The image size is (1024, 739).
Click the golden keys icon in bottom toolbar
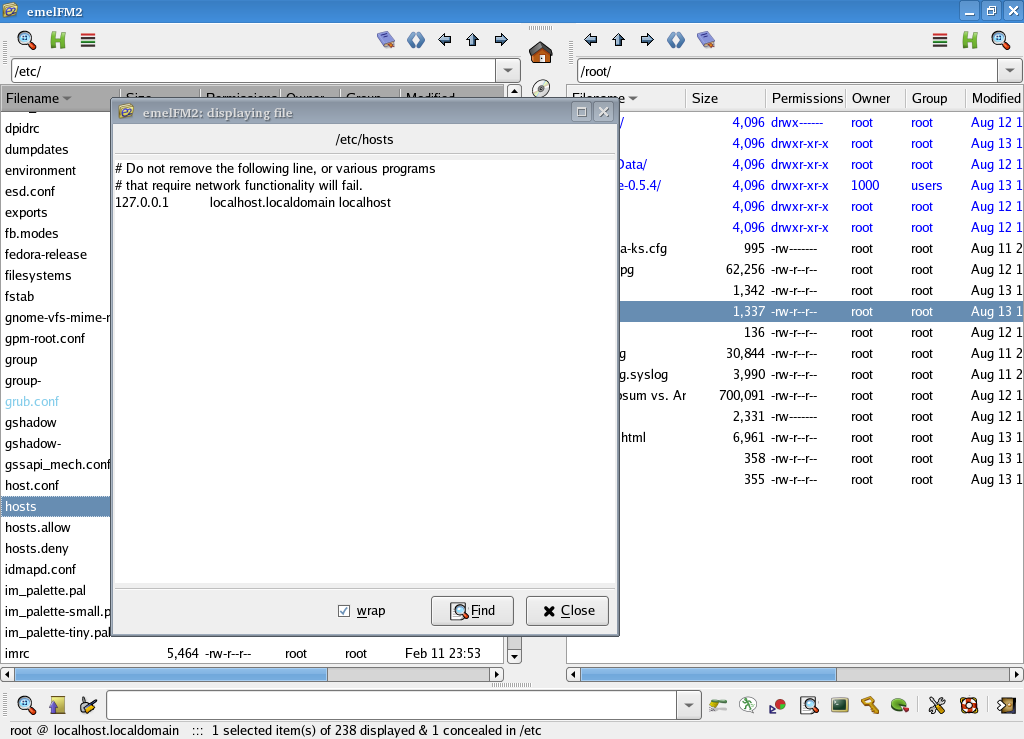point(870,705)
